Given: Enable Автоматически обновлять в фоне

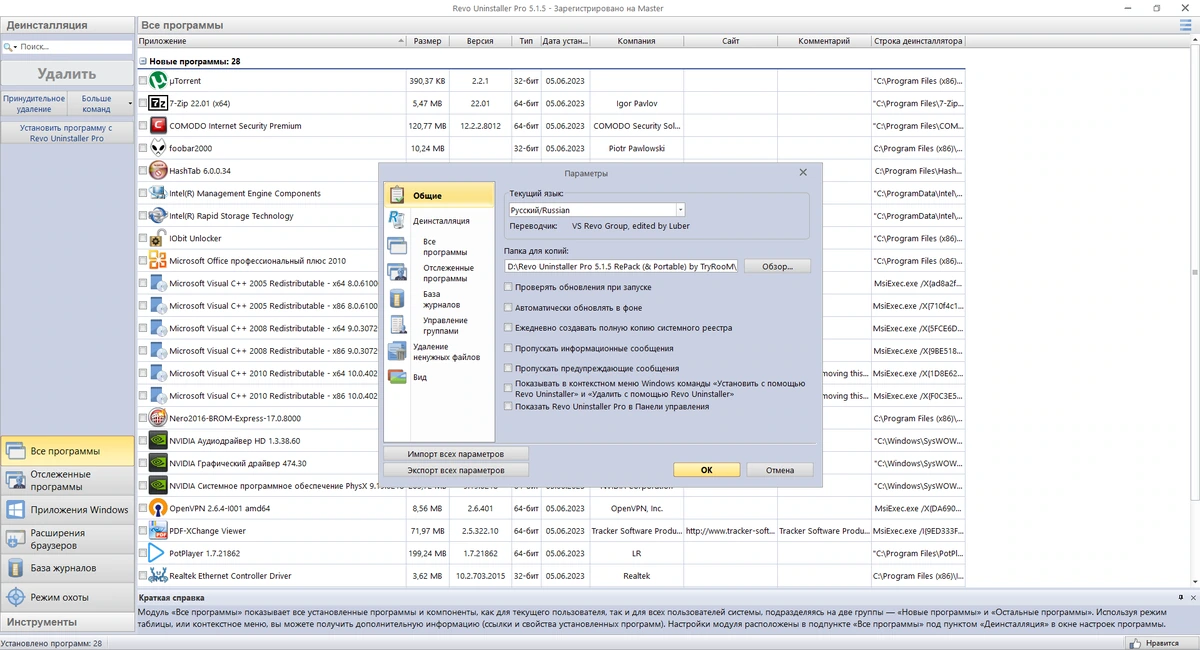Looking at the screenshot, I should pos(508,307).
